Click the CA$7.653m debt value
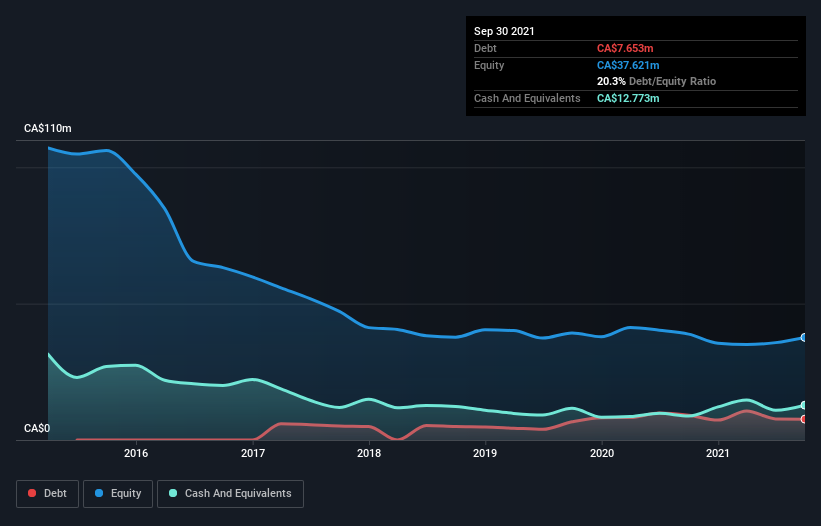821x526 pixels. pyautogui.click(x=625, y=48)
